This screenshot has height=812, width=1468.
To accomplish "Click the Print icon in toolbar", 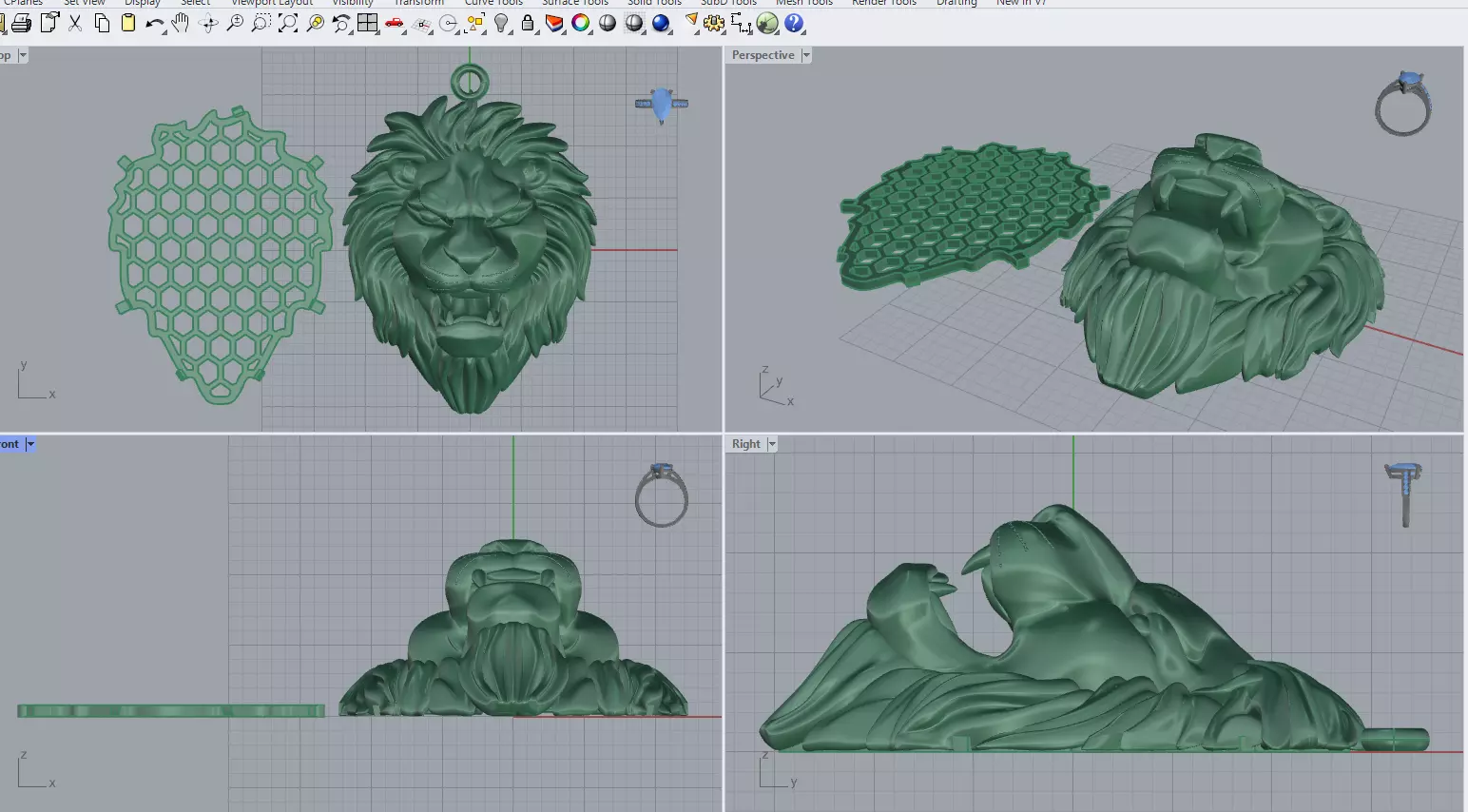I will (x=21, y=24).
